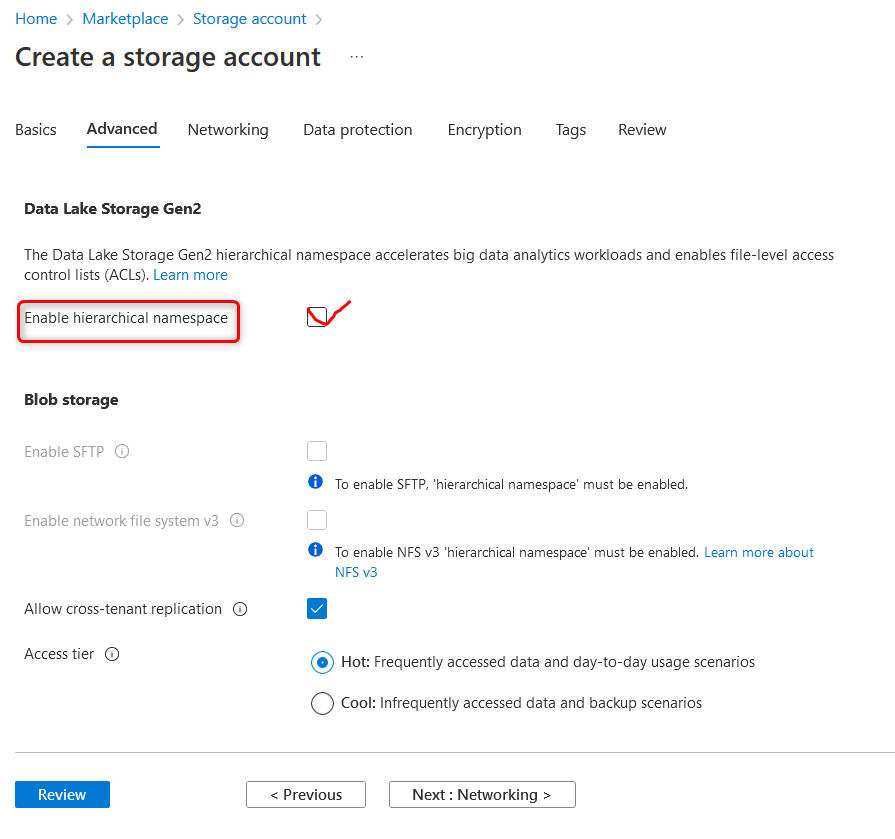Click info icon next to Enable SFTP
This screenshot has width=895, height=839.
click(x=122, y=451)
